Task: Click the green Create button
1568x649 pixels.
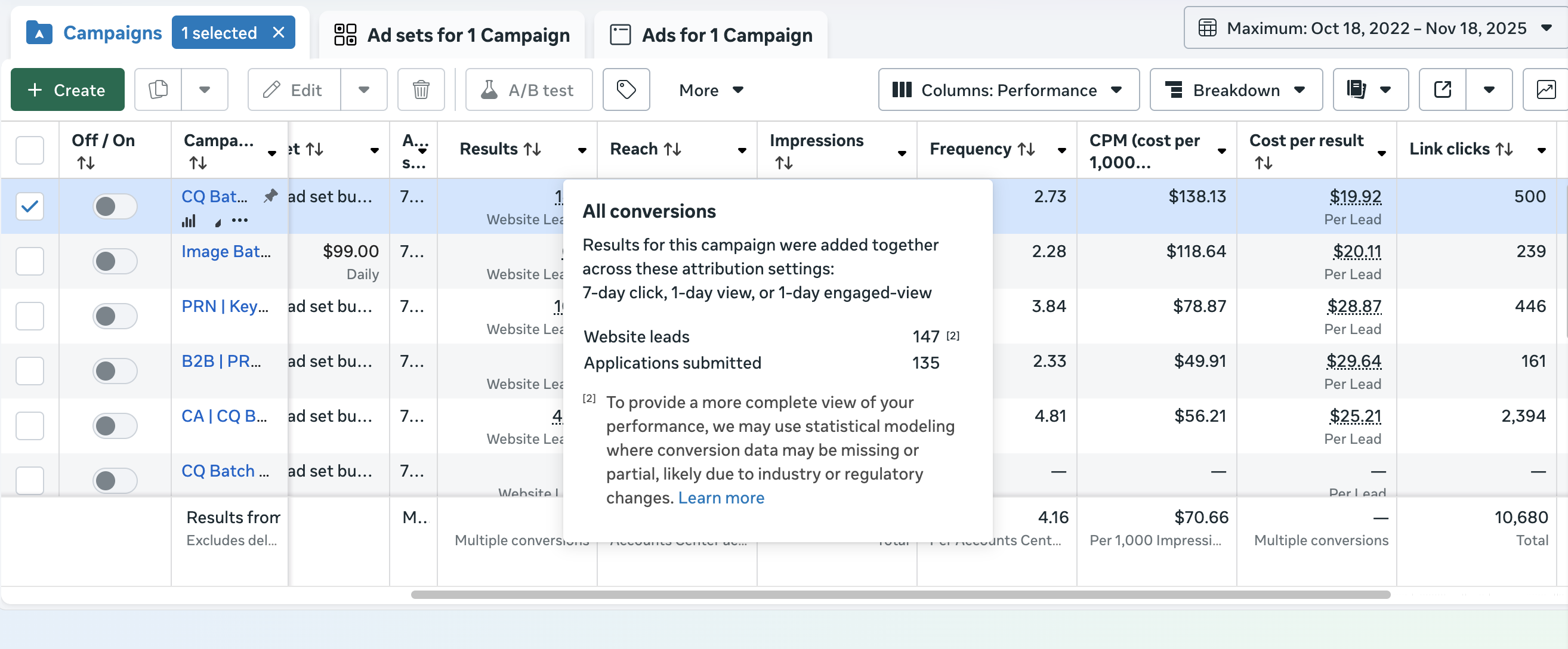Action: point(67,89)
